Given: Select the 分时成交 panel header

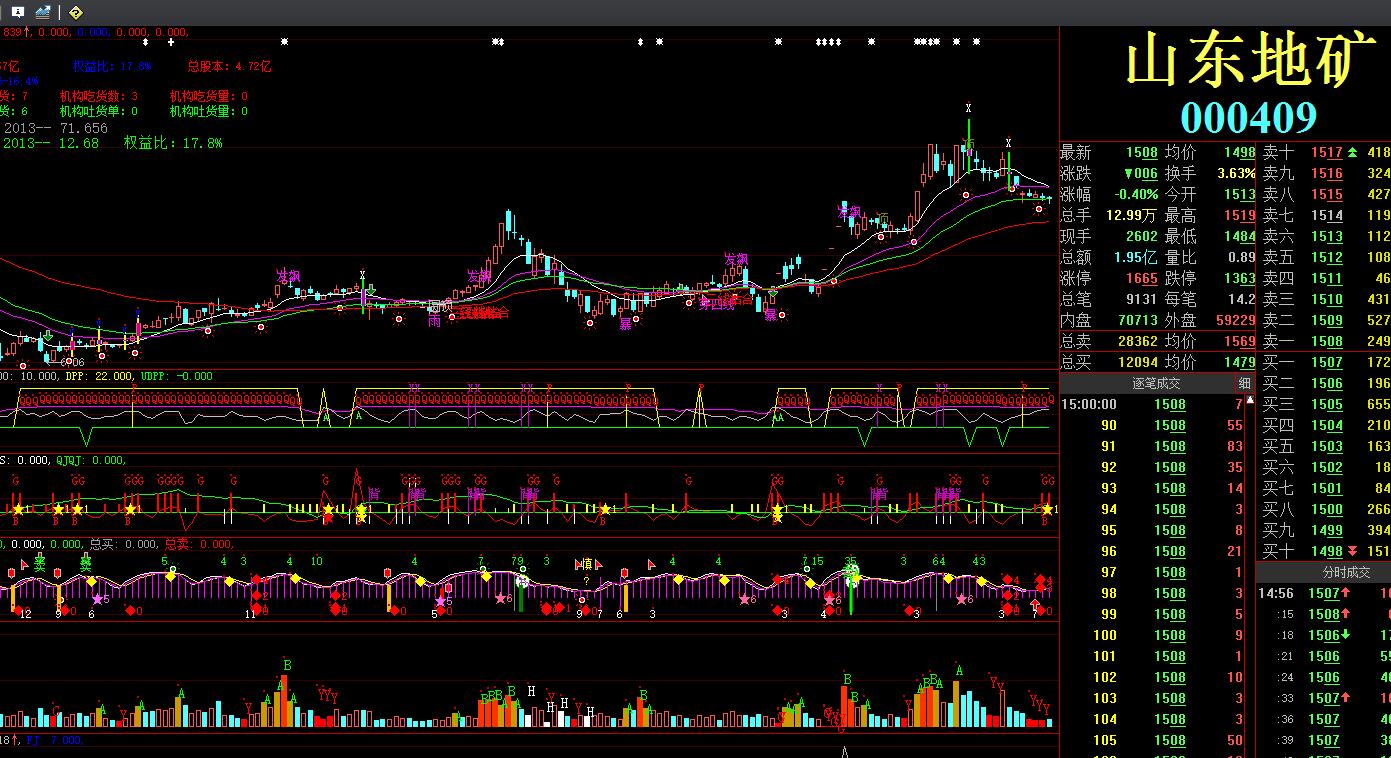Looking at the screenshot, I should coord(1347,572).
